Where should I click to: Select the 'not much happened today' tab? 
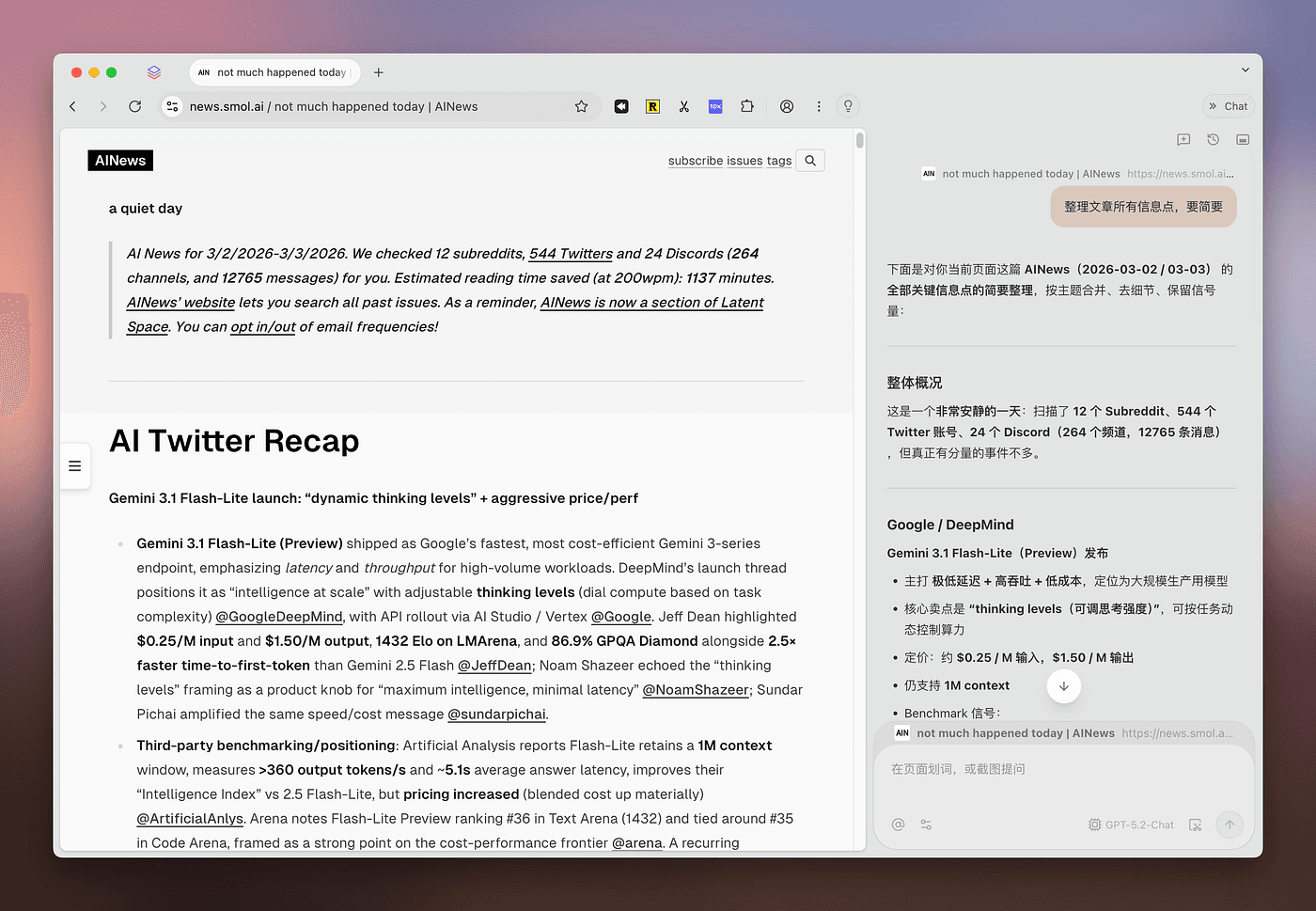[x=274, y=72]
